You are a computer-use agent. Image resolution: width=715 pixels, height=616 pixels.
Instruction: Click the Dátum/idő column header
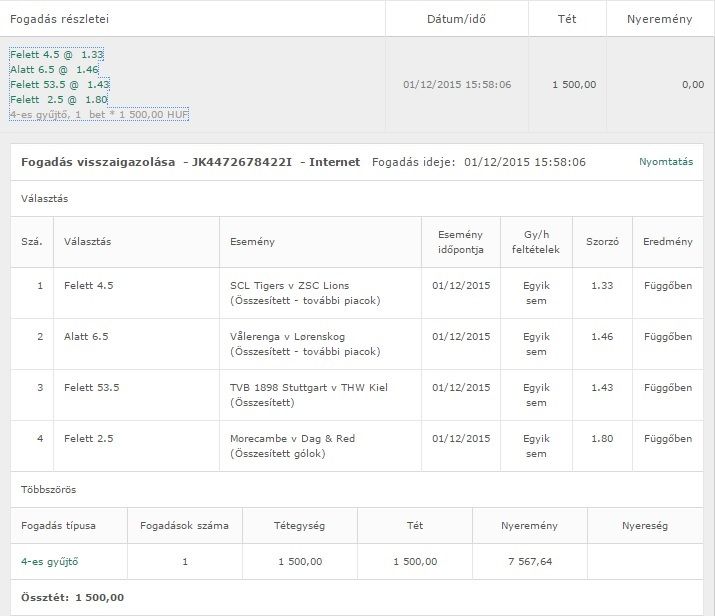pos(456,18)
